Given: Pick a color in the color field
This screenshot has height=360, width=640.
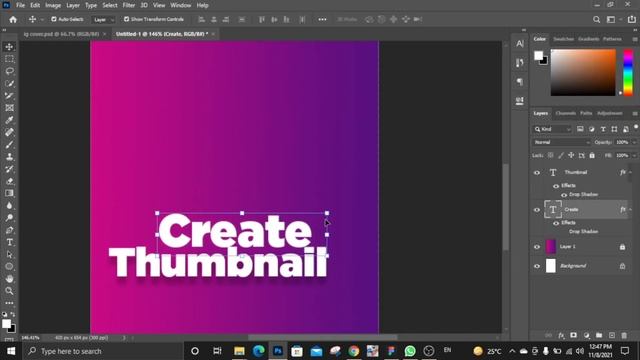Looking at the screenshot, I should point(583,73).
